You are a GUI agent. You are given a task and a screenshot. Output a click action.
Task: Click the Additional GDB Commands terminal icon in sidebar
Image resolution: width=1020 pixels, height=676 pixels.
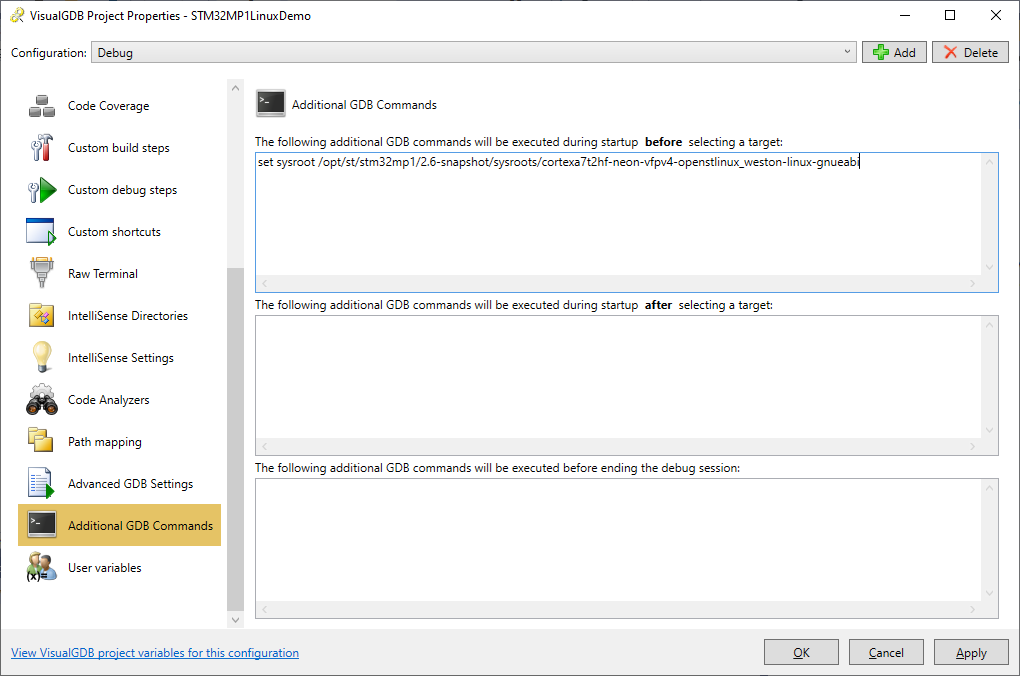coord(42,525)
